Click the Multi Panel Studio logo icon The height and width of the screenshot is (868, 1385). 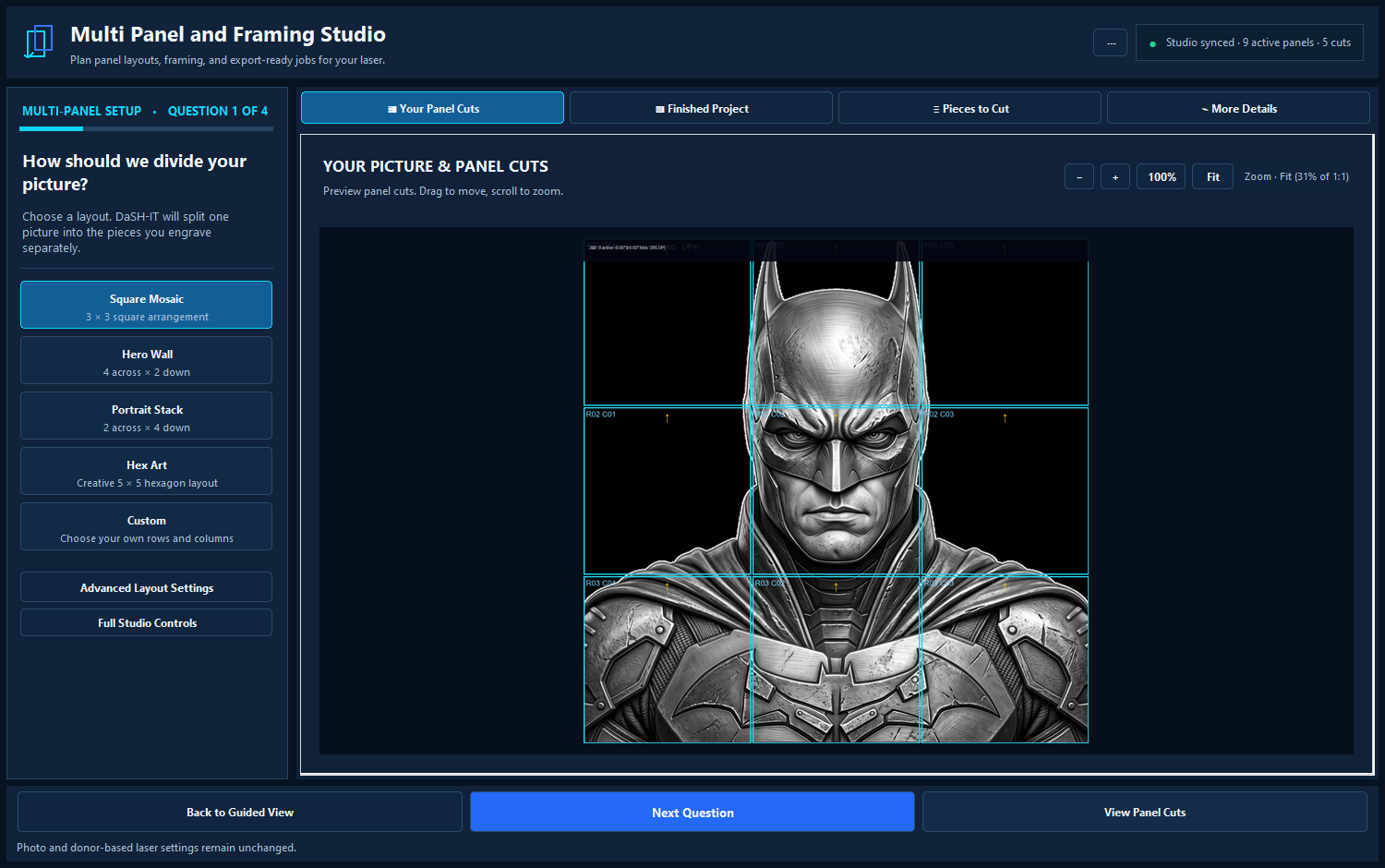coord(38,42)
